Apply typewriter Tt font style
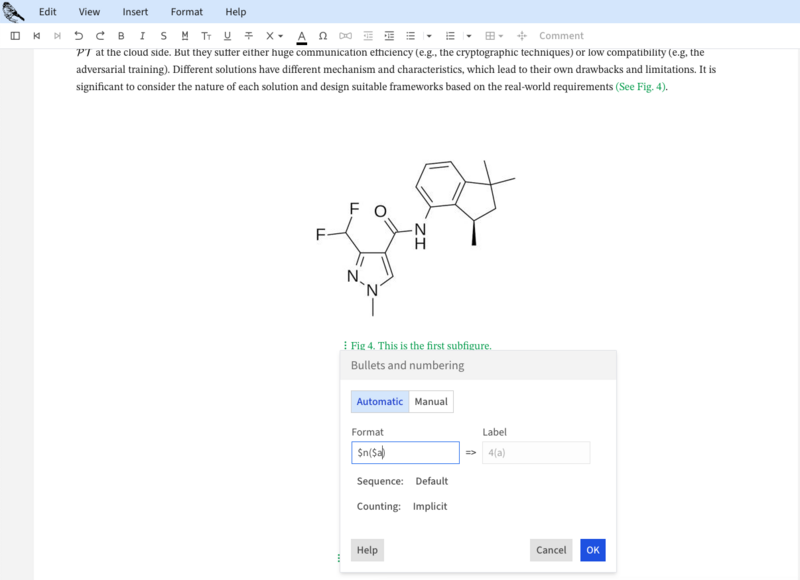The height and width of the screenshot is (580, 800). coord(205,35)
